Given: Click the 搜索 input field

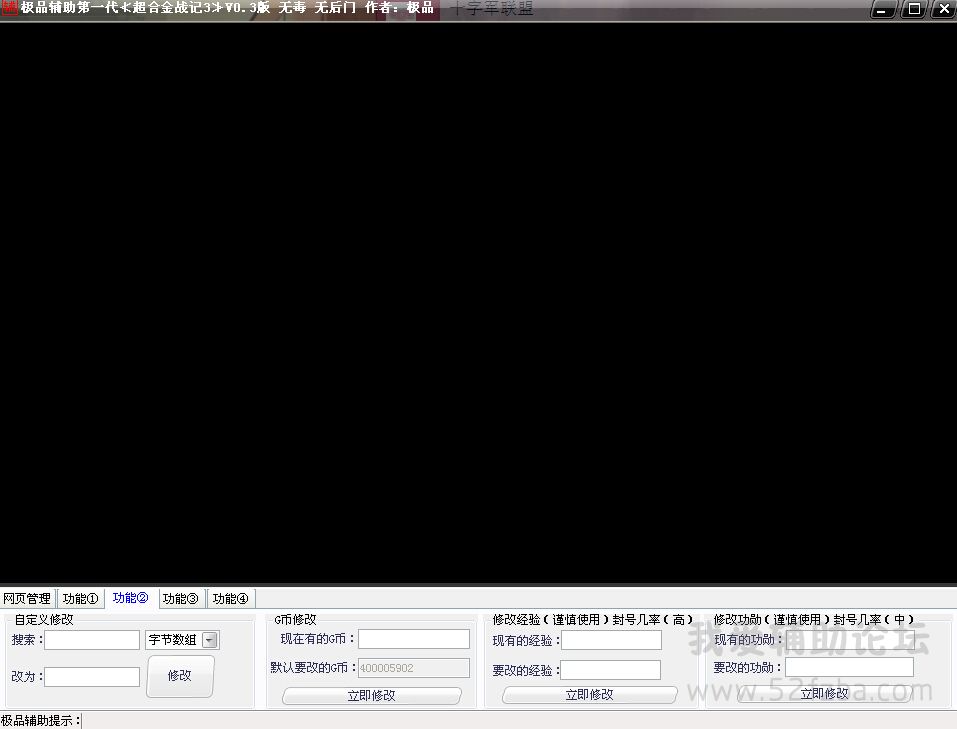Looking at the screenshot, I should point(92,640).
